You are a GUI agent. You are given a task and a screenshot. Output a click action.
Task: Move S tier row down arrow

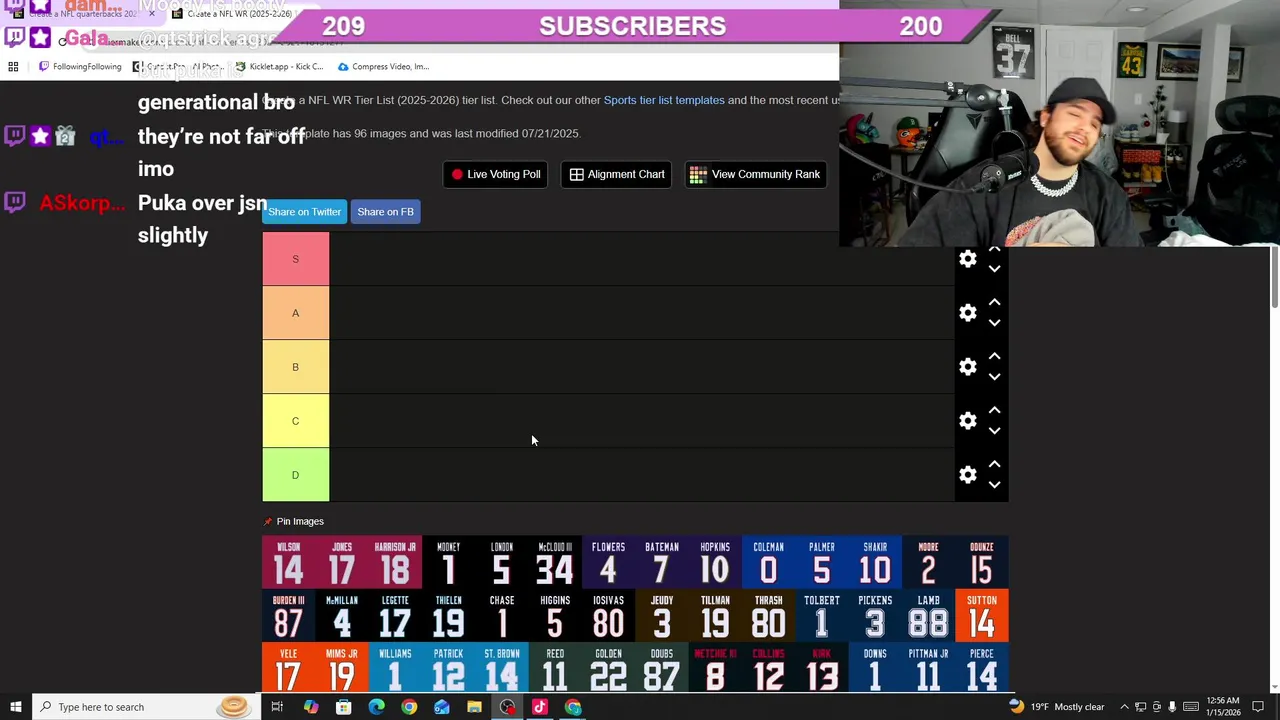point(994,269)
